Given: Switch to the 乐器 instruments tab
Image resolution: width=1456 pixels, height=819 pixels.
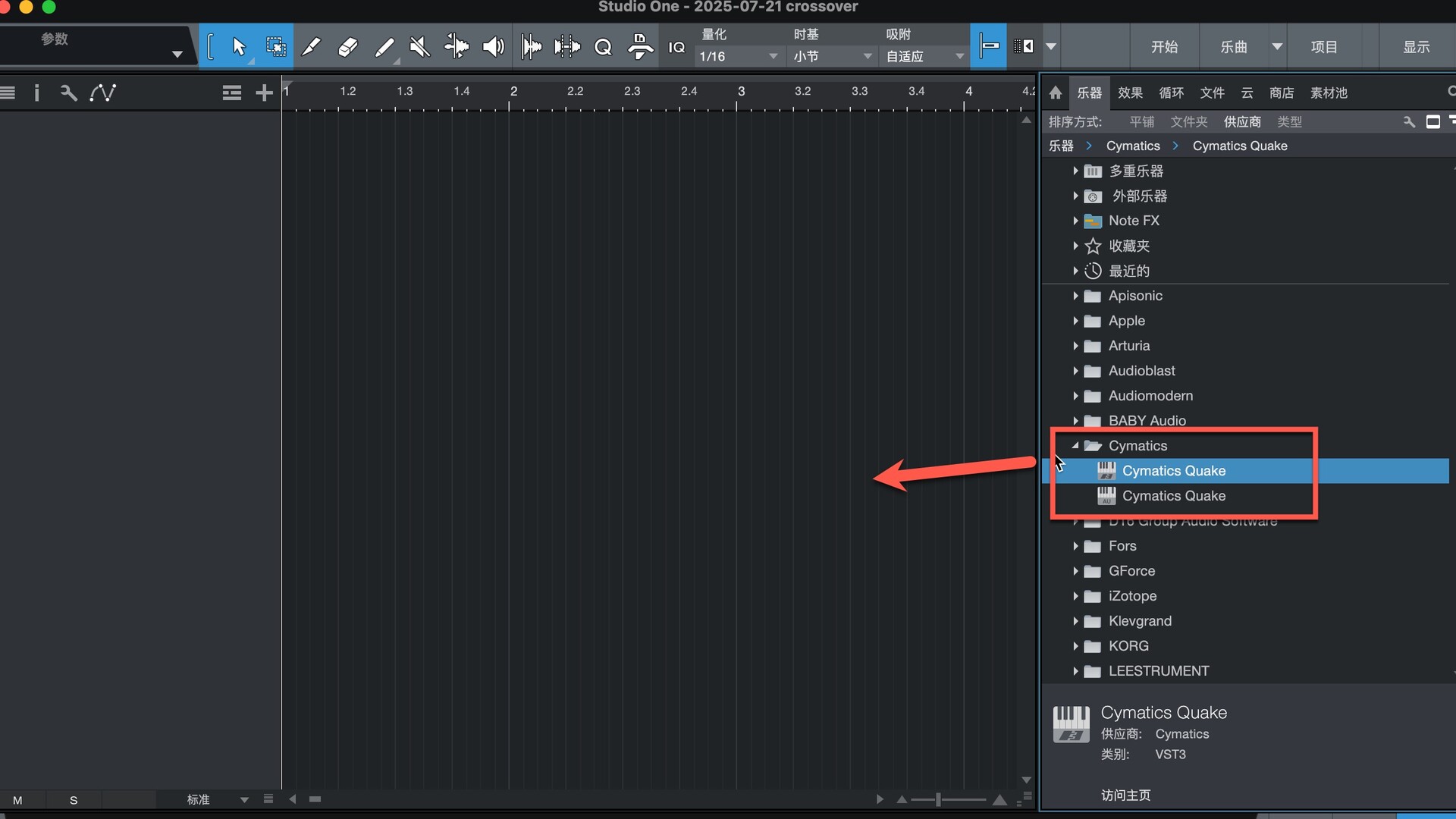Looking at the screenshot, I should [x=1090, y=93].
